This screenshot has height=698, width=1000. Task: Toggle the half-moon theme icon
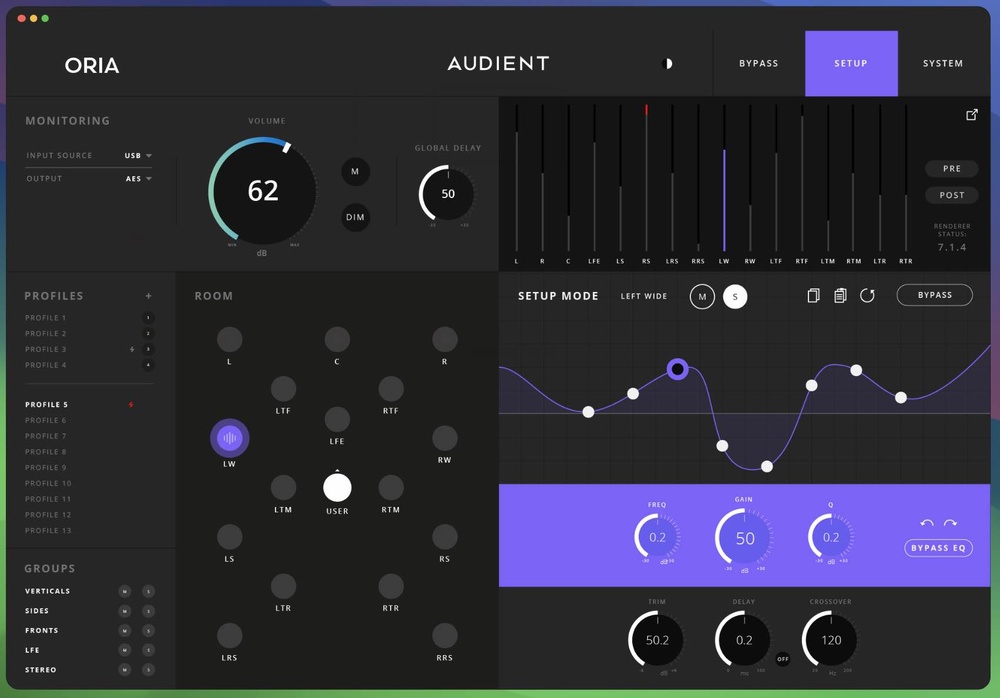(x=668, y=63)
